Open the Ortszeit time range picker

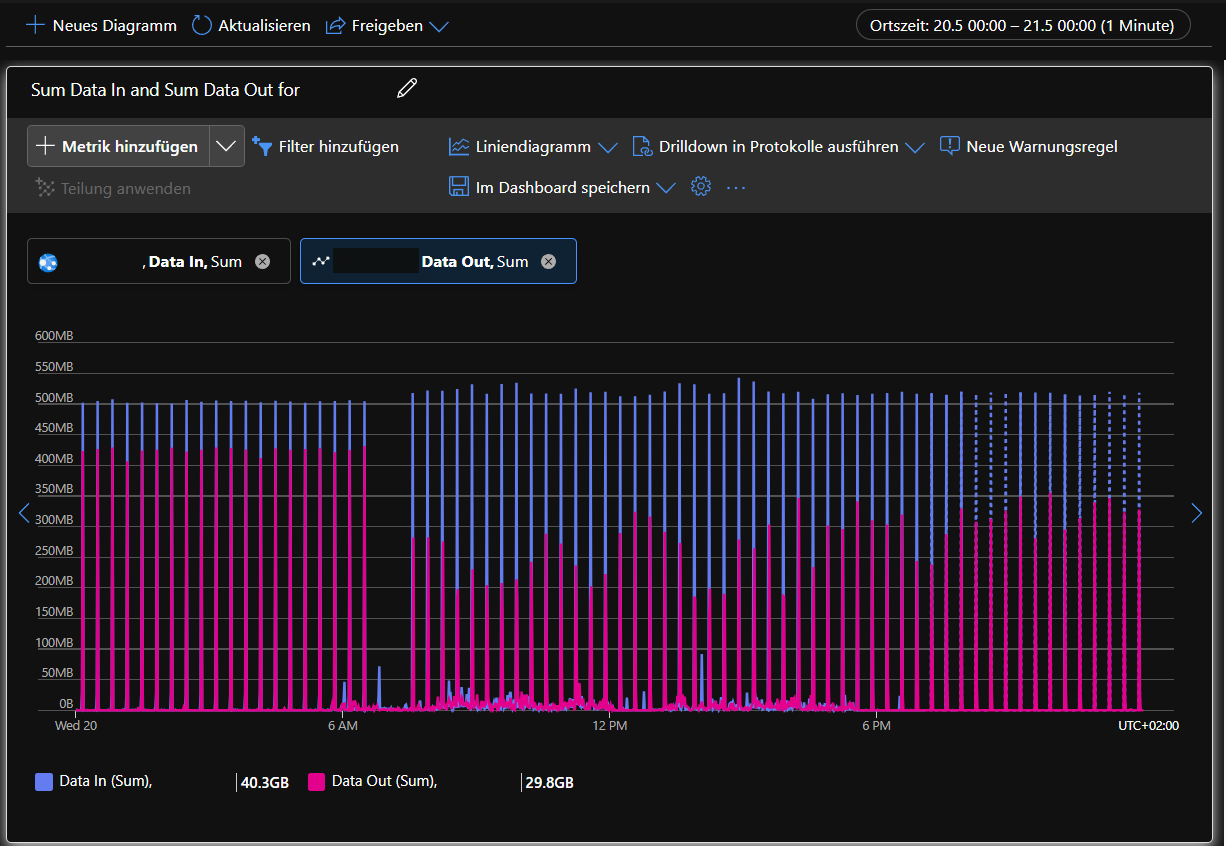coord(1023,25)
